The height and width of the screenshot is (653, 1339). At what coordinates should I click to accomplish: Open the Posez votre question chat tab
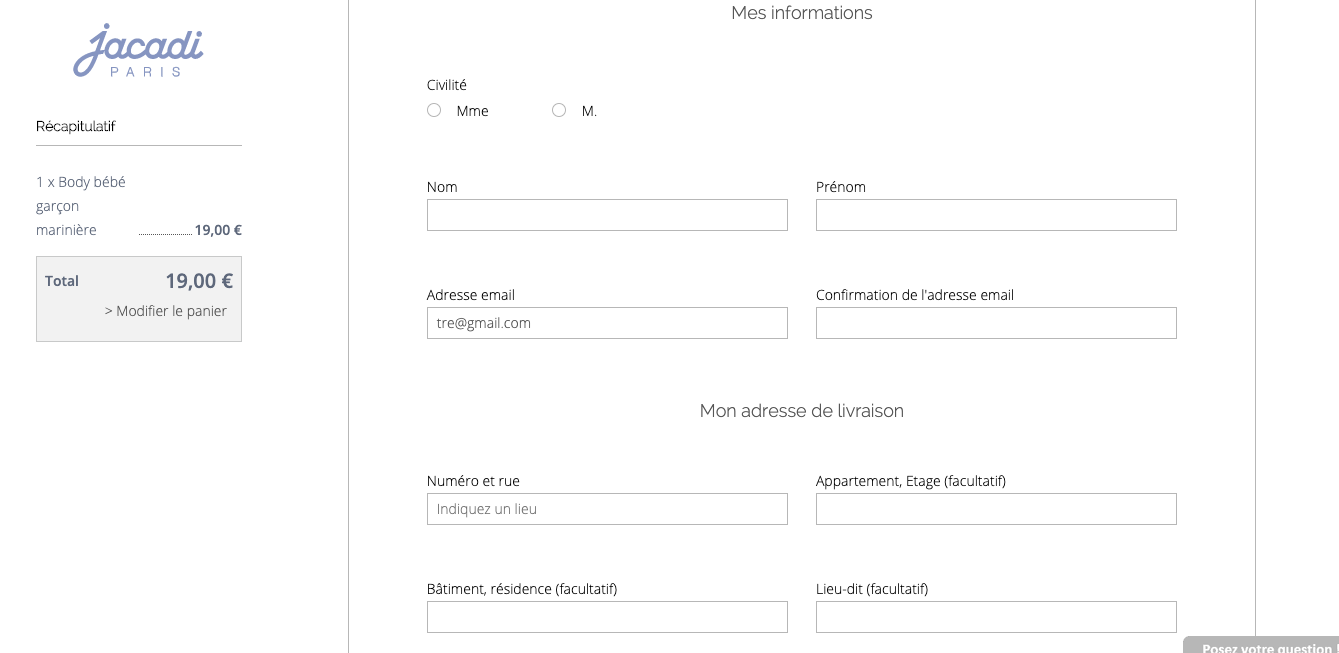(x=1262, y=645)
